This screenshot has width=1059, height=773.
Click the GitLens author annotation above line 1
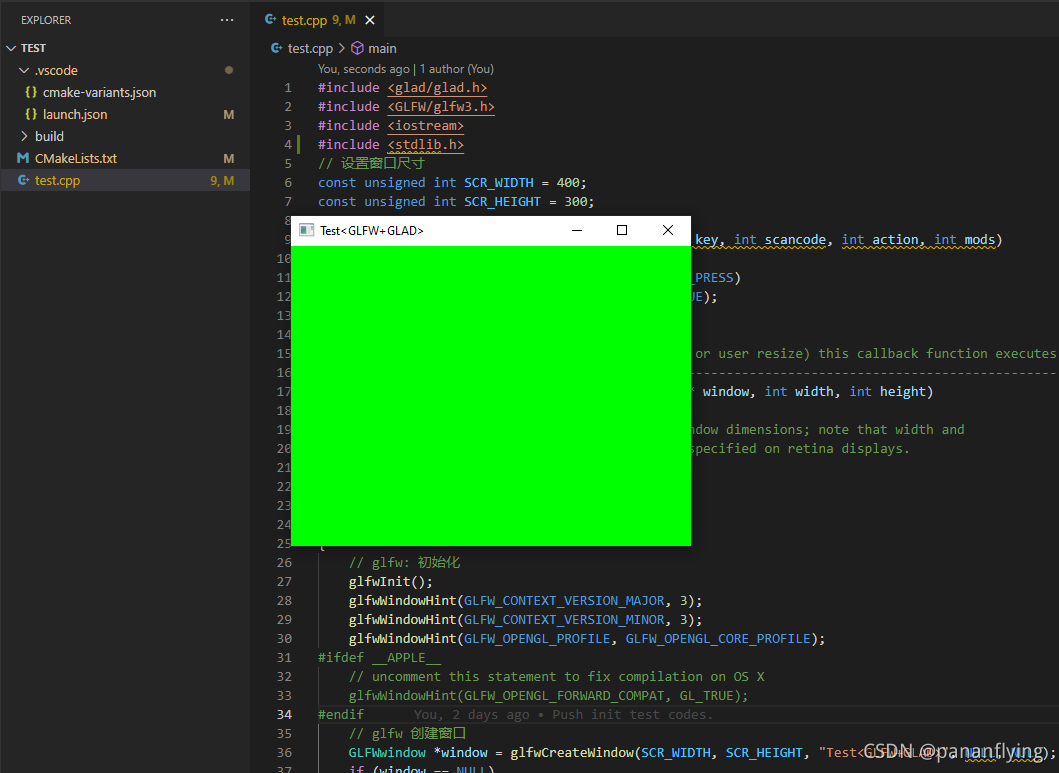pos(406,69)
